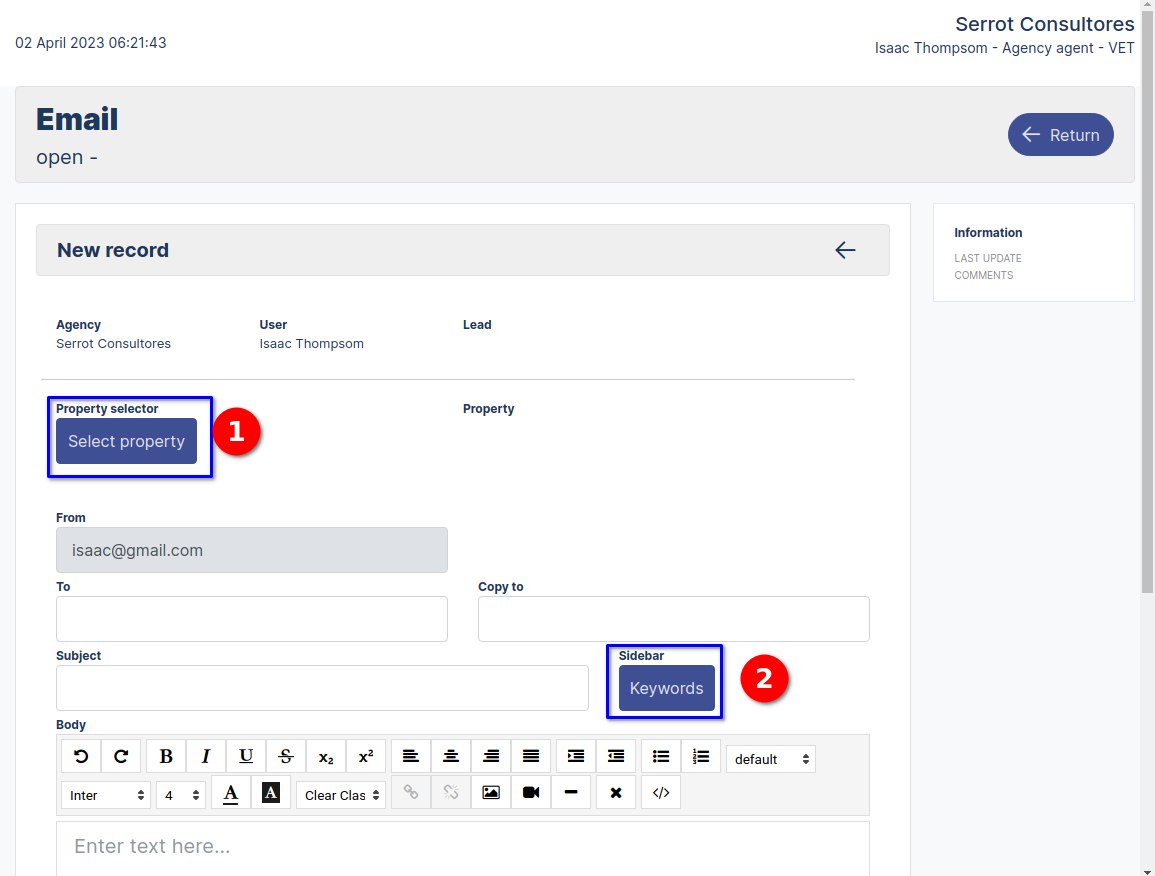The width and height of the screenshot is (1155, 876).
Task: Click the Return button
Action: click(1060, 134)
